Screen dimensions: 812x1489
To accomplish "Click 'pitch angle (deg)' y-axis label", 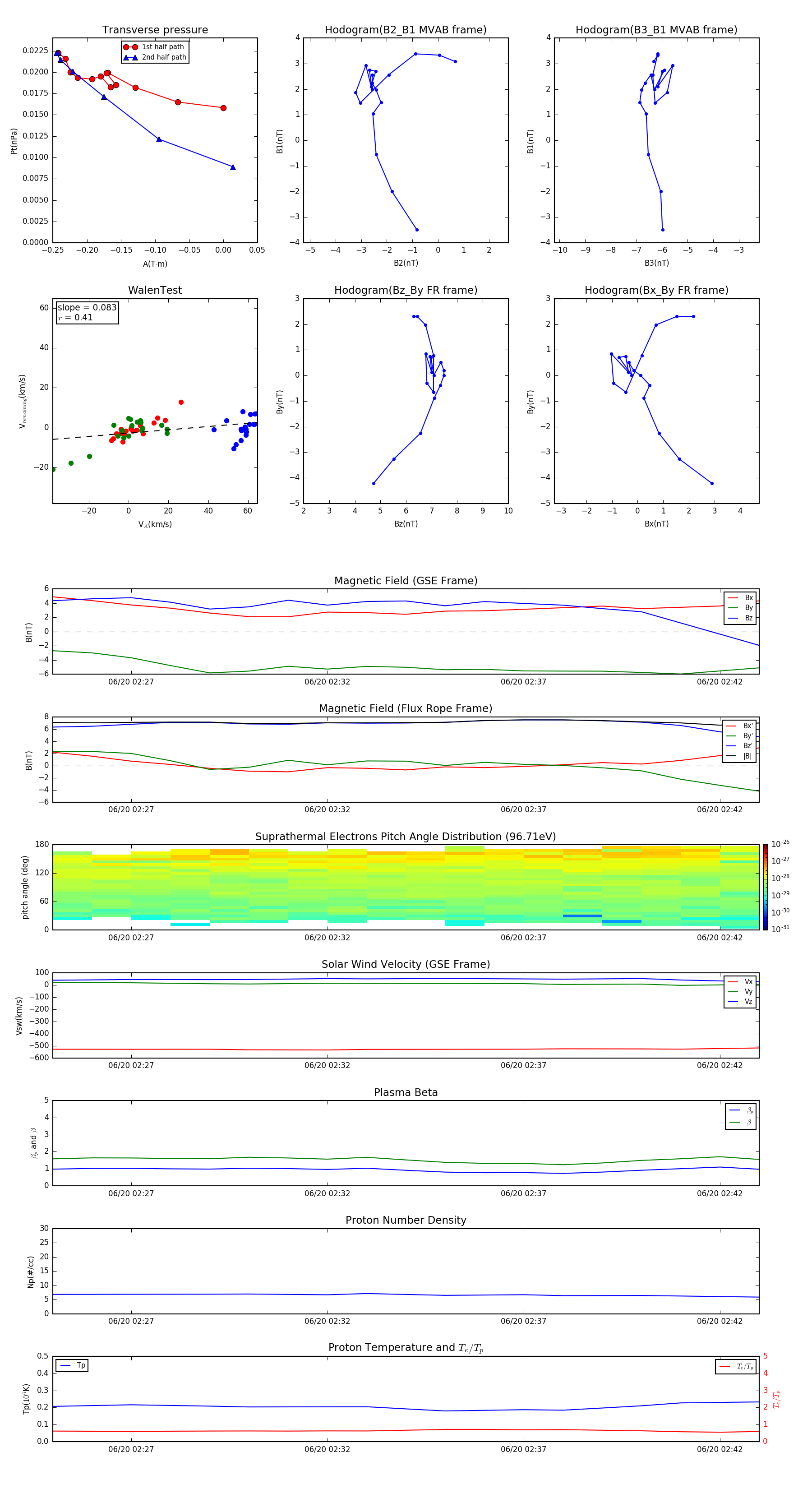I will [x=25, y=887].
